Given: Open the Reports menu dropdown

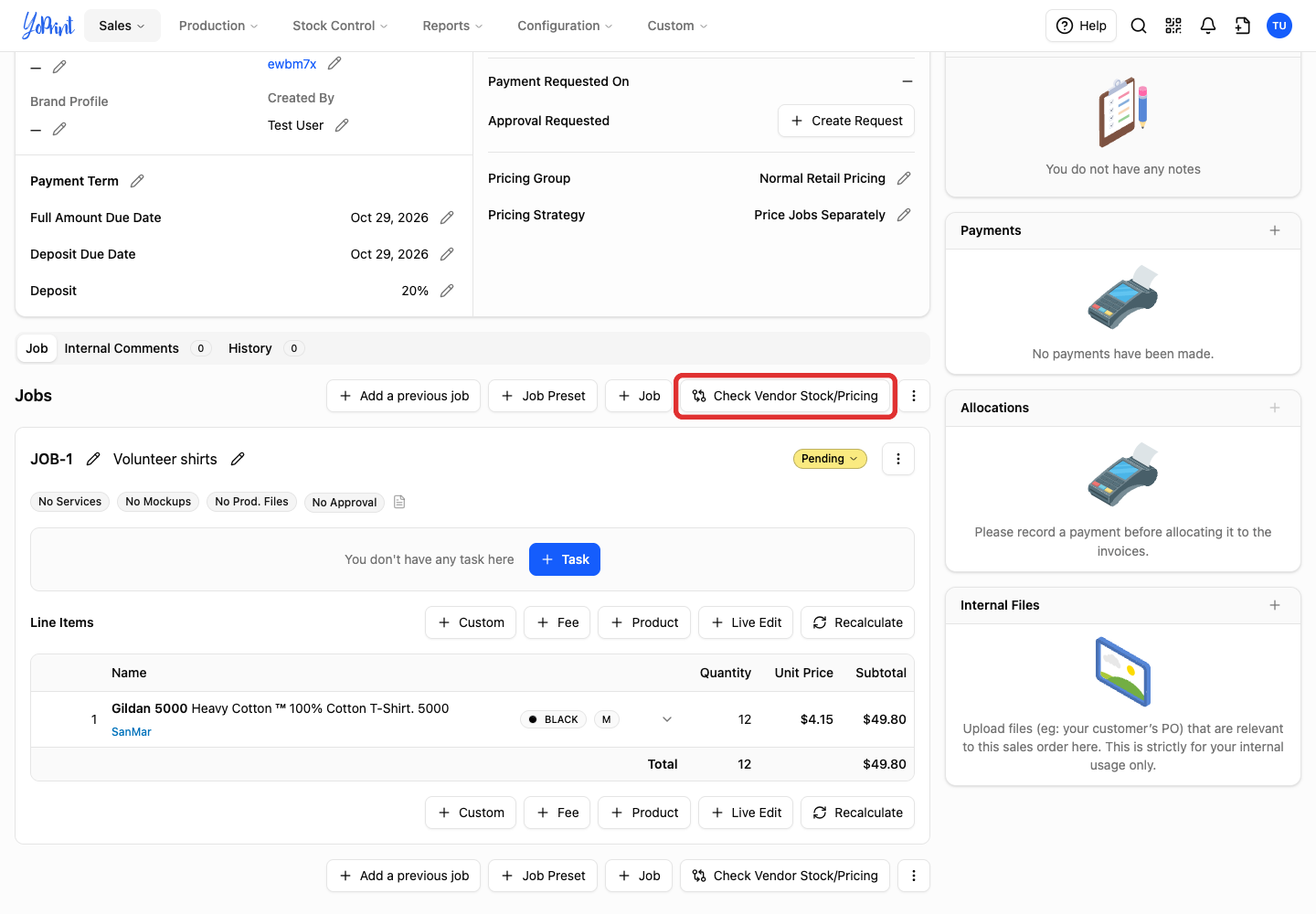Looking at the screenshot, I should point(452,26).
